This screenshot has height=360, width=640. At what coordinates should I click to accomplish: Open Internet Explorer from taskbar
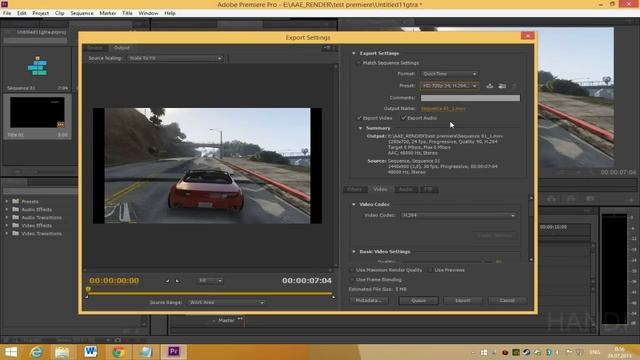(36, 352)
